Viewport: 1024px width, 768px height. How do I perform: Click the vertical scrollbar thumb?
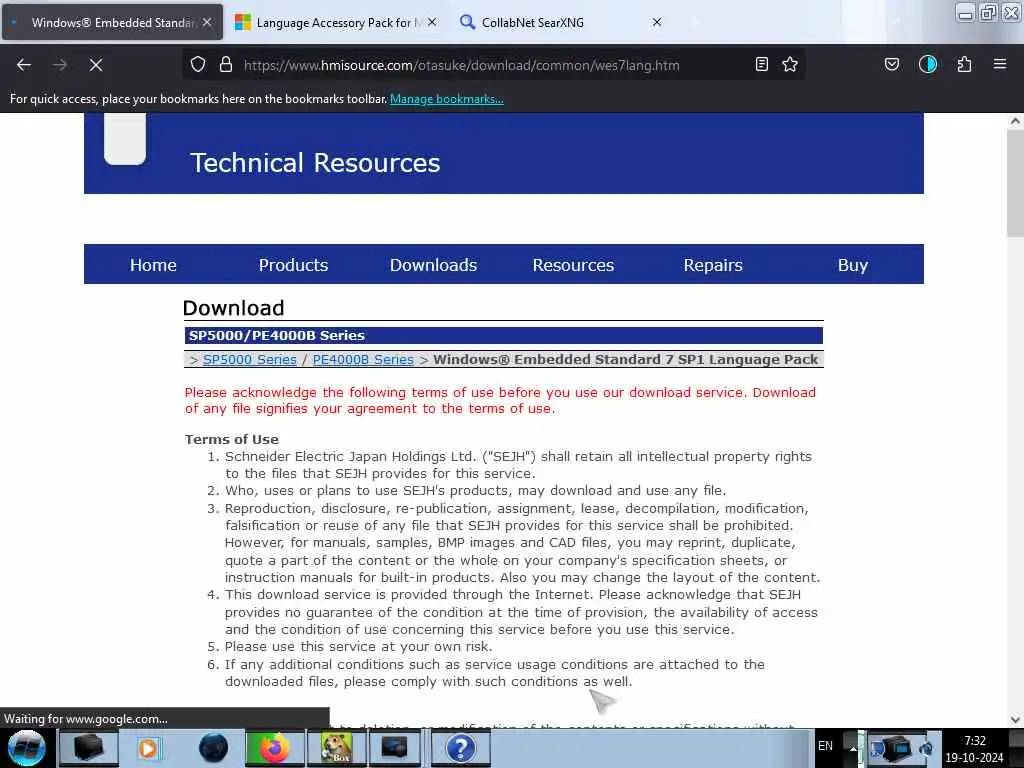pos(1015,183)
